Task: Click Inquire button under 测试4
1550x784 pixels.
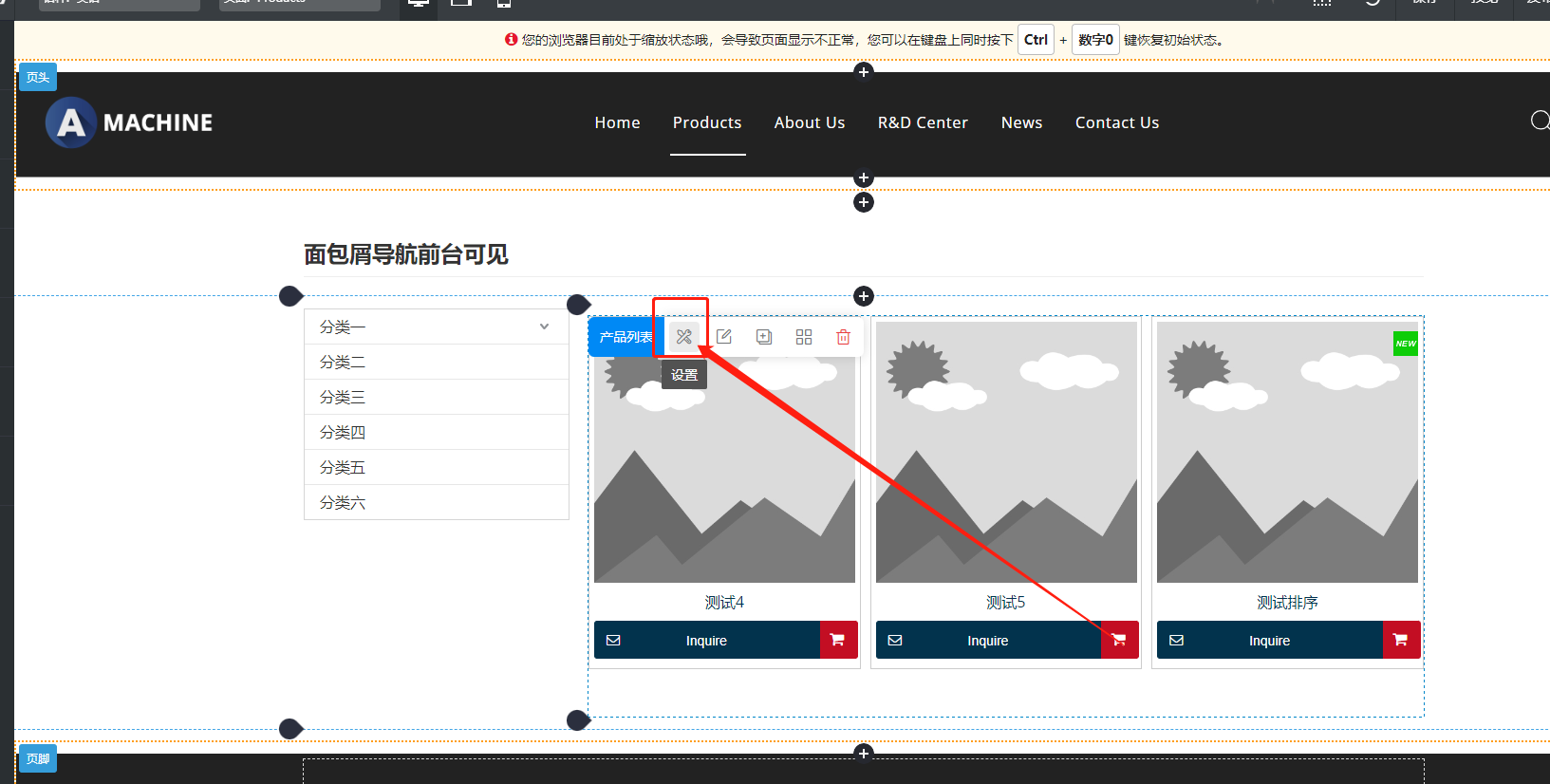Action: click(x=706, y=641)
